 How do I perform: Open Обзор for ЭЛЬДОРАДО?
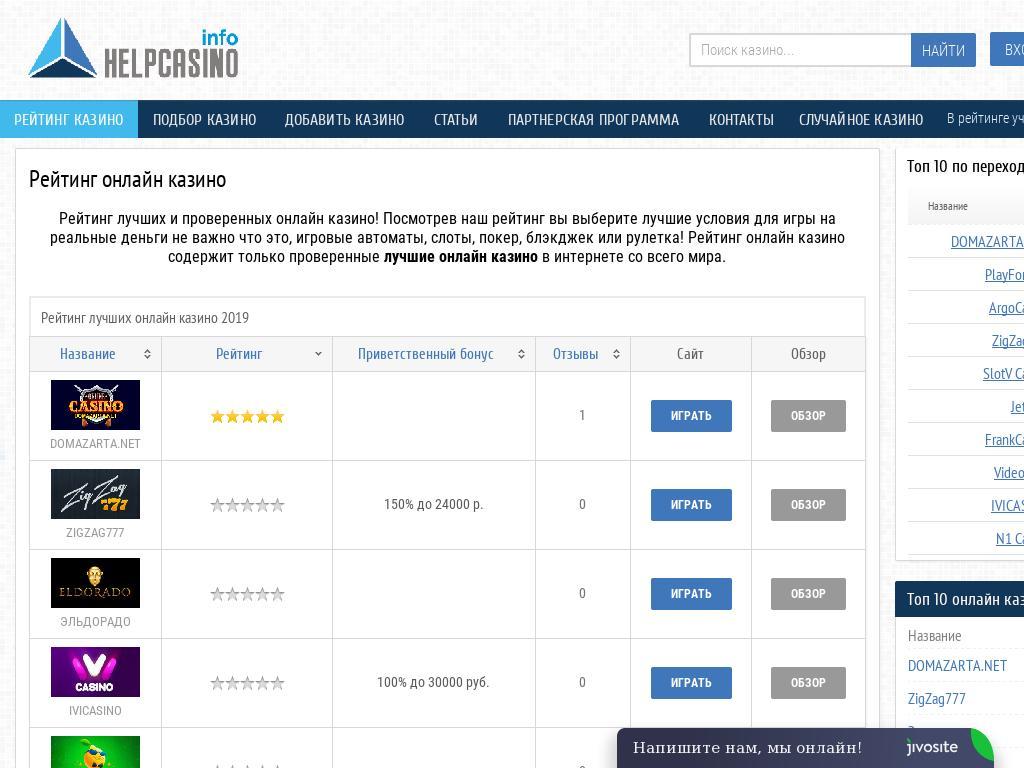(x=808, y=594)
